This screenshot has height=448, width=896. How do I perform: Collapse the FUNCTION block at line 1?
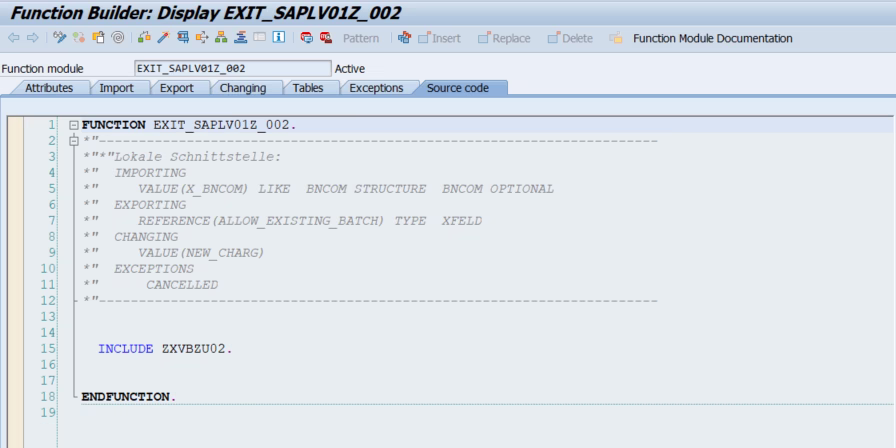[x=73, y=124]
